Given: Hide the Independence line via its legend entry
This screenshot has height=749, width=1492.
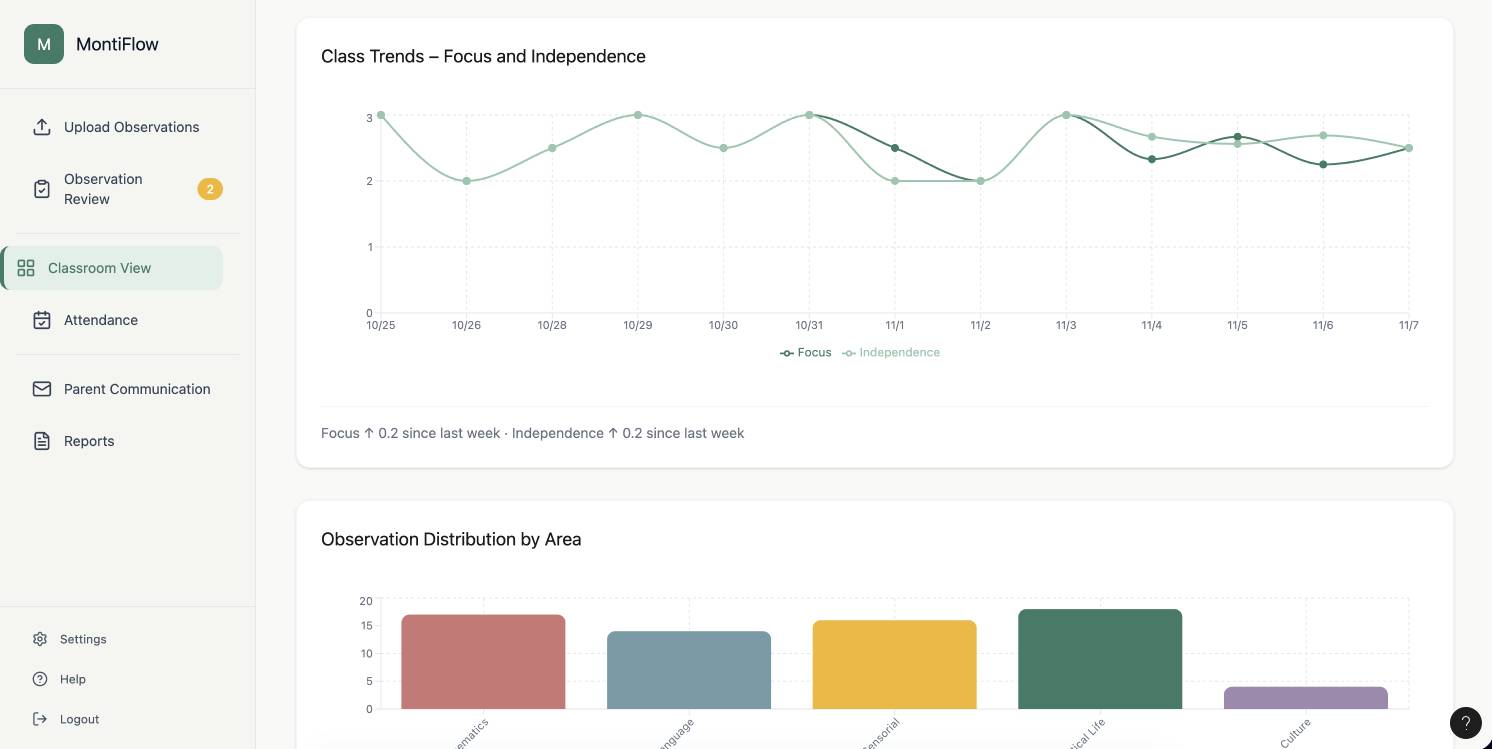Looking at the screenshot, I should (890, 352).
